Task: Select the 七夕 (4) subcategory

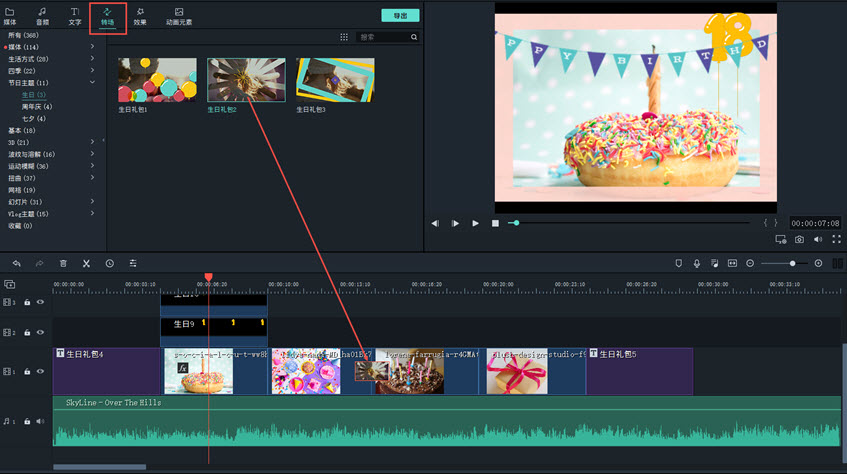Action: pyautogui.click(x=33, y=118)
